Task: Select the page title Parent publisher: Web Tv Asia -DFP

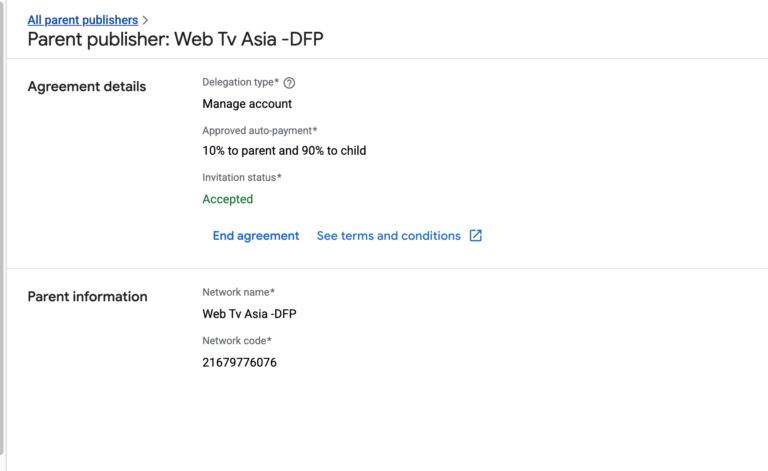Action: pos(175,39)
